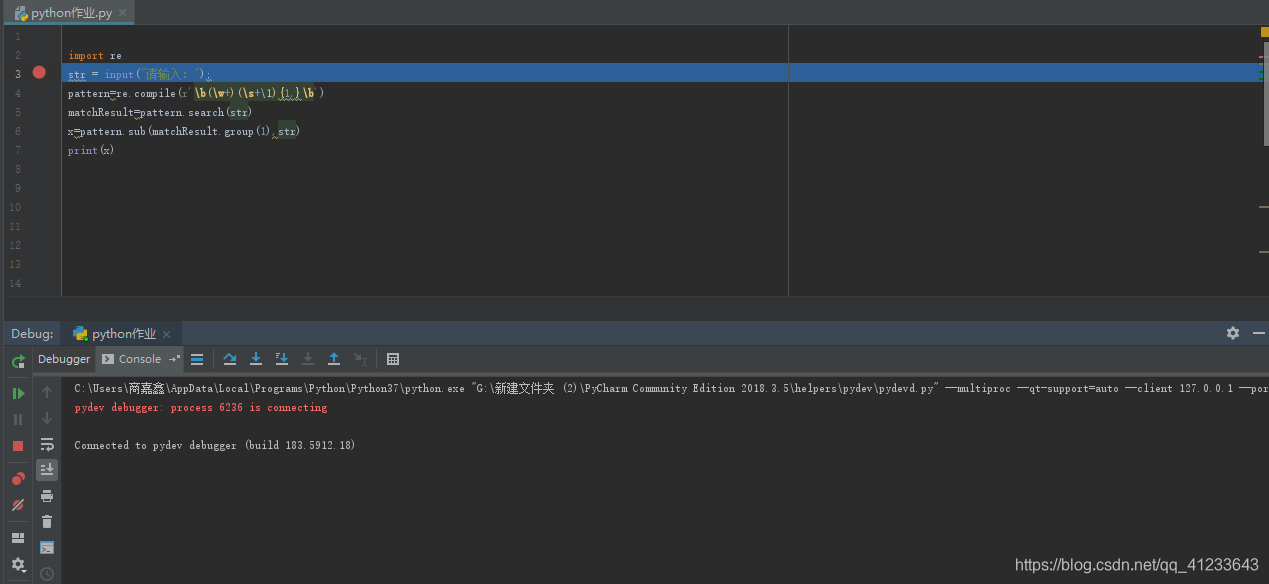Open the Evaluate Expression calculator icon
1269x584 pixels.
pos(393,359)
